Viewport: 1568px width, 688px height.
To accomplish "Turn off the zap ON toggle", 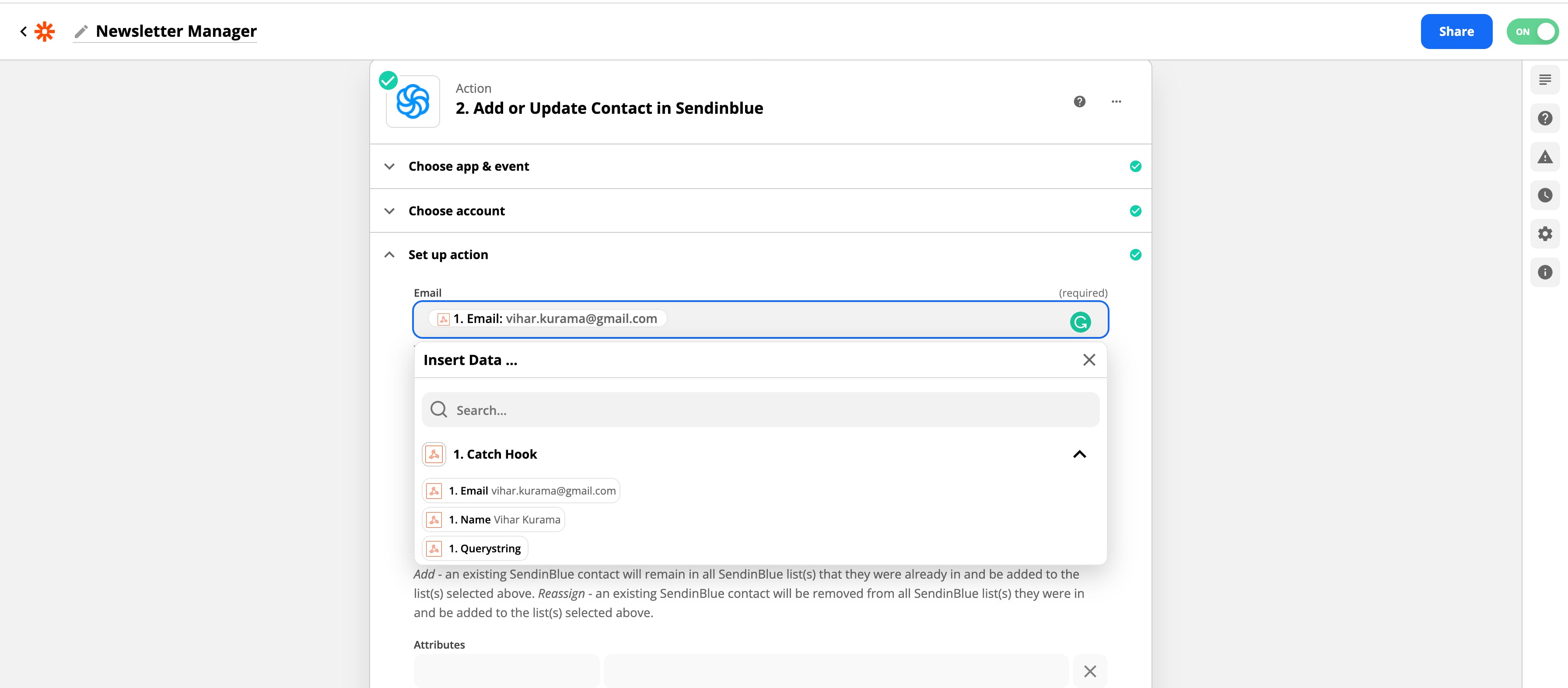I will (x=1532, y=32).
